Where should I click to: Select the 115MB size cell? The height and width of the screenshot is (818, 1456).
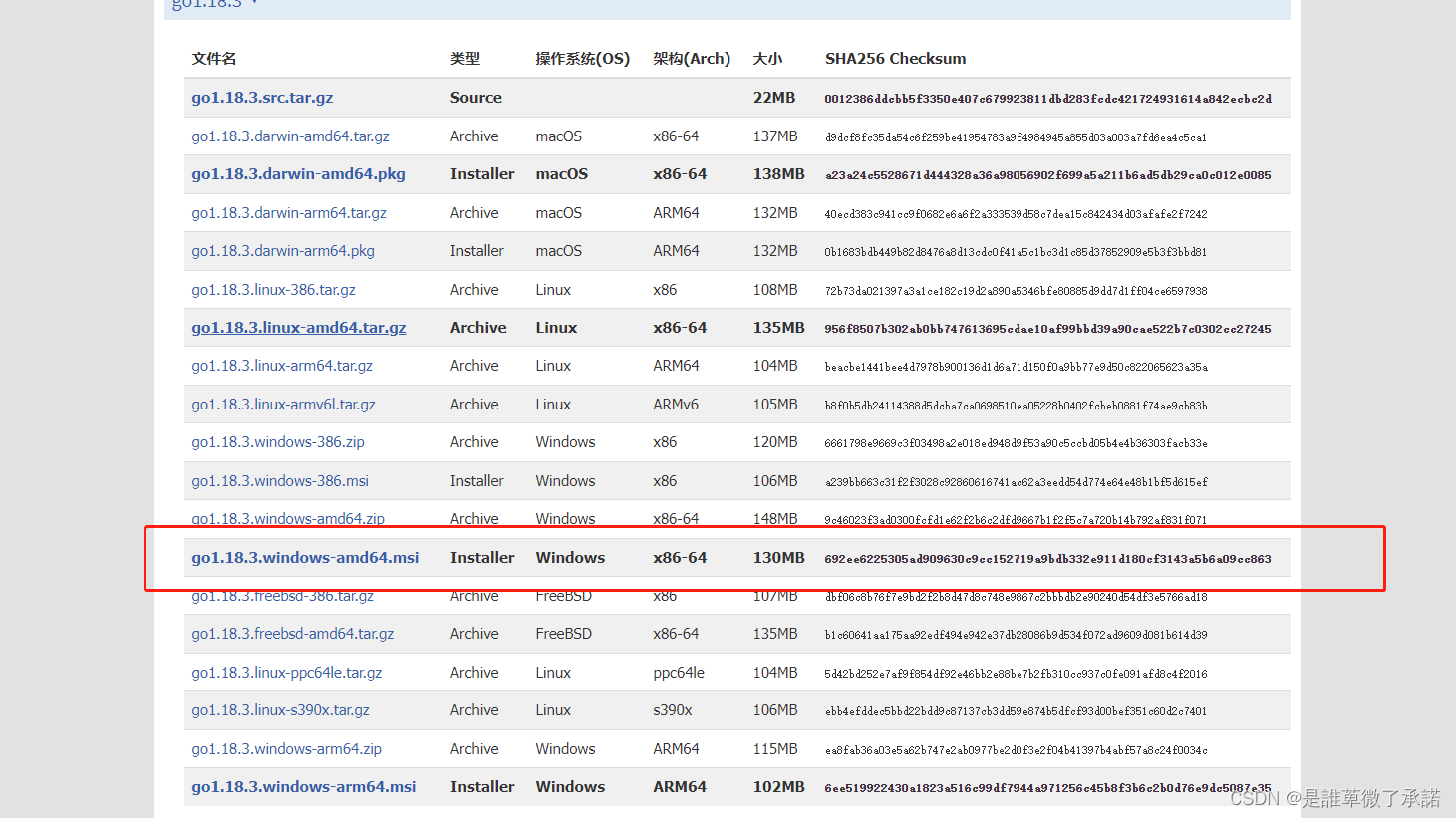(775, 749)
